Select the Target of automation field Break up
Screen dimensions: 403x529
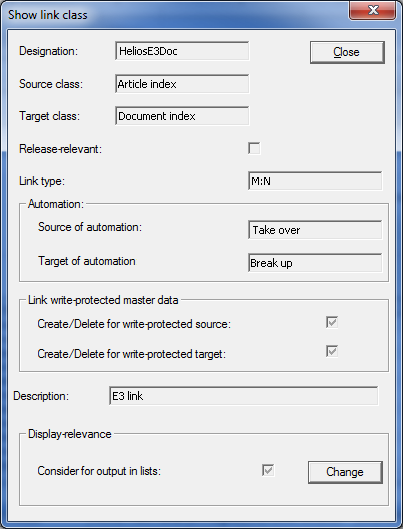(315, 262)
